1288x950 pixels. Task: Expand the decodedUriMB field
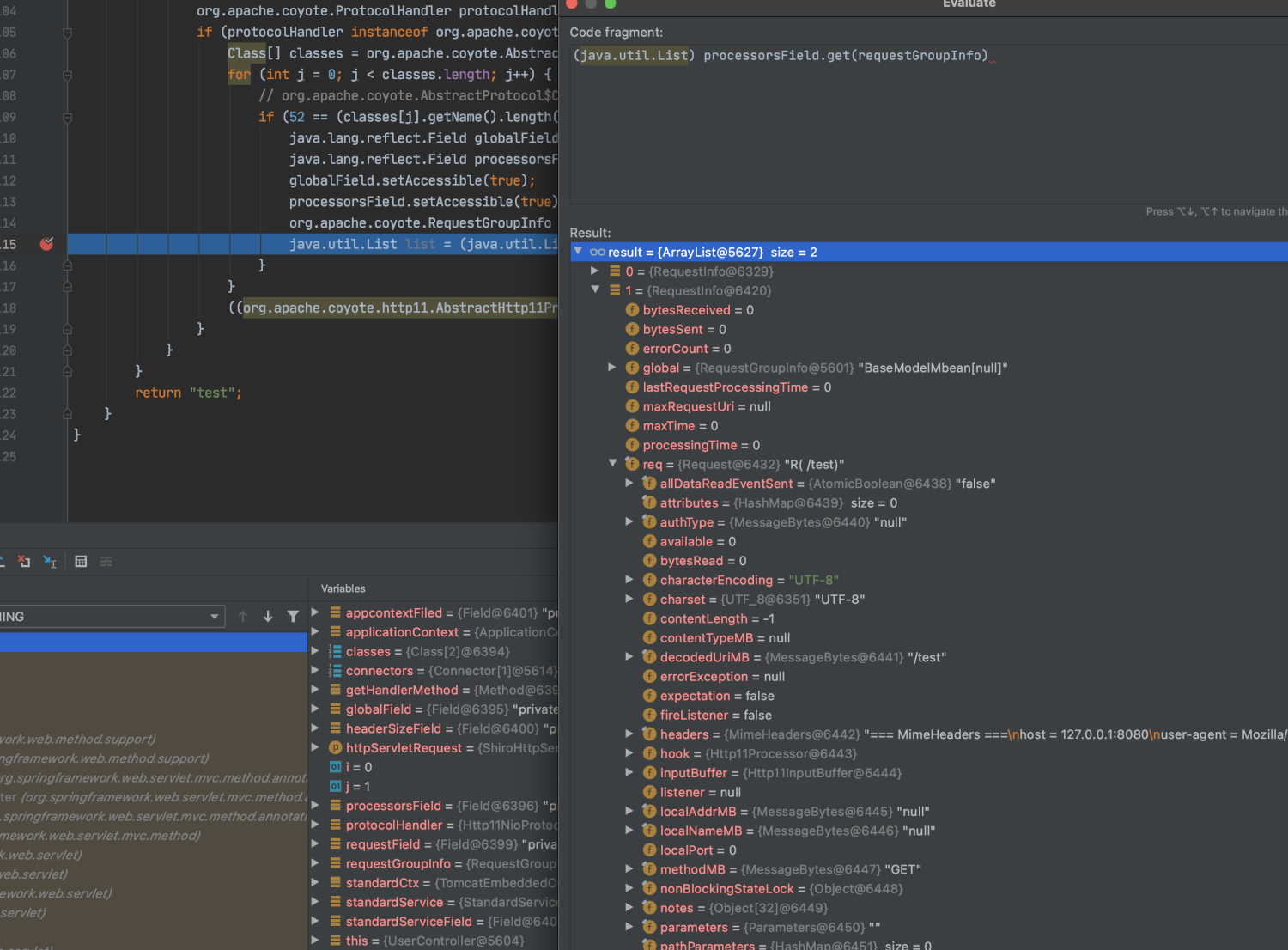[x=629, y=657]
